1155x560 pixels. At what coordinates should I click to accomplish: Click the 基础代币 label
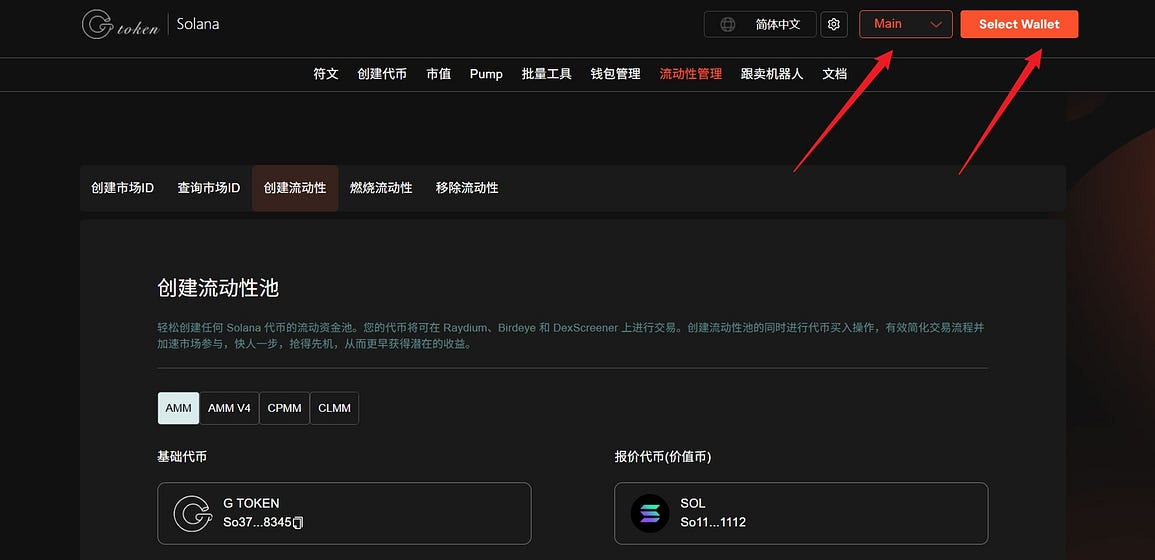click(x=182, y=457)
